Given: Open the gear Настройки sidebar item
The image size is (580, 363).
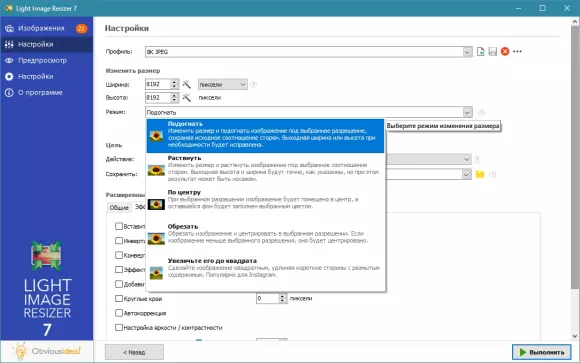Looking at the screenshot, I should 46,77.
